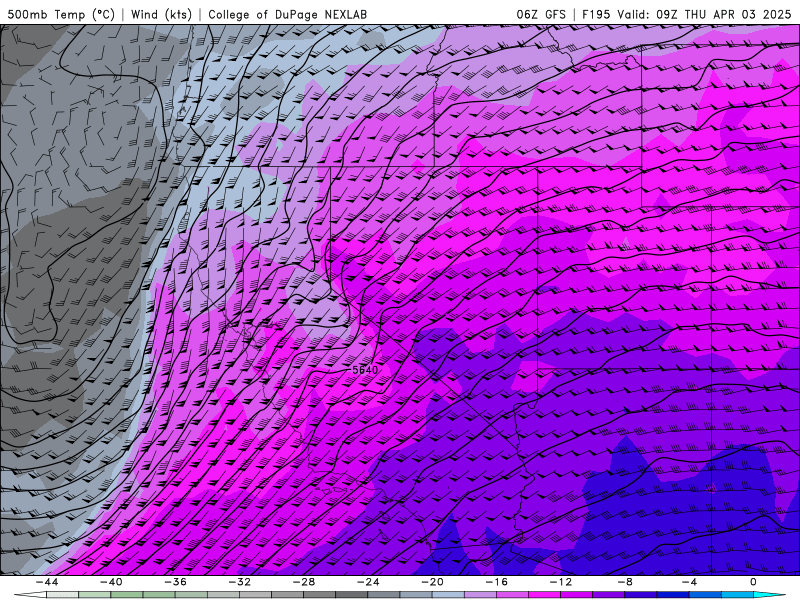Click the -28 colorbar label

(304, 582)
